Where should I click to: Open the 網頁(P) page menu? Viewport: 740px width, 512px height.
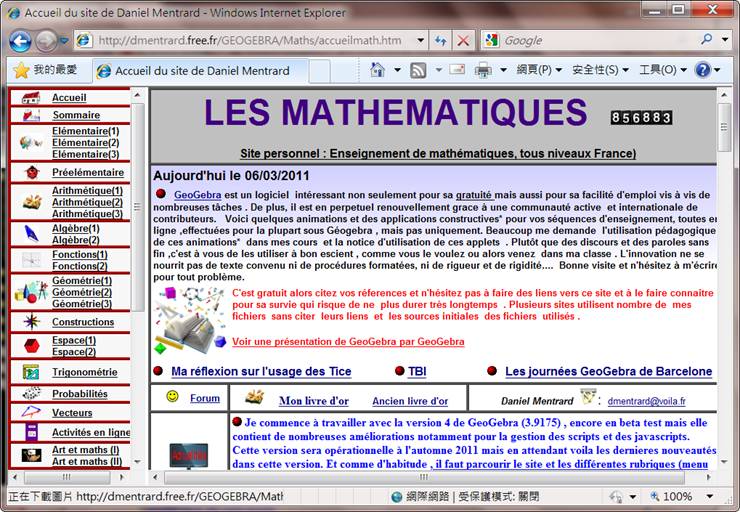(x=539, y=70)
